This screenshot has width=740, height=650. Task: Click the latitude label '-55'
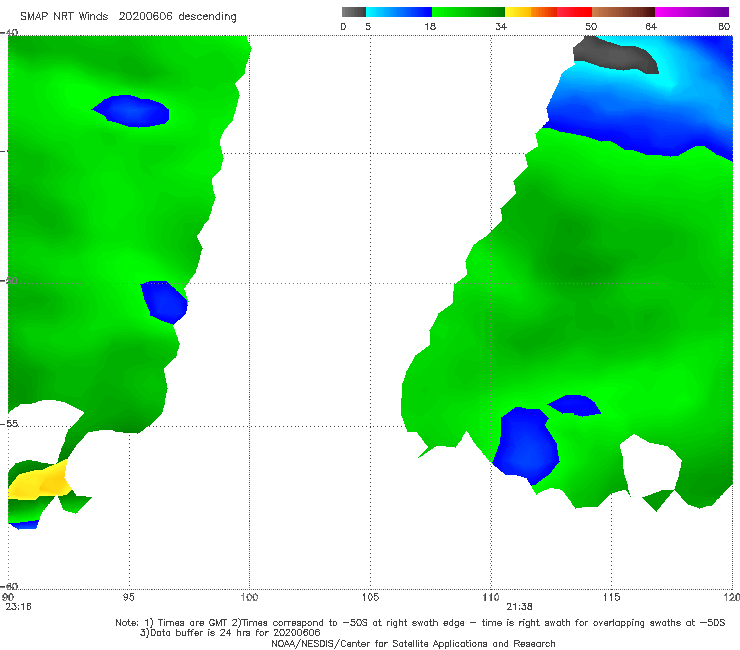(9, 424)
